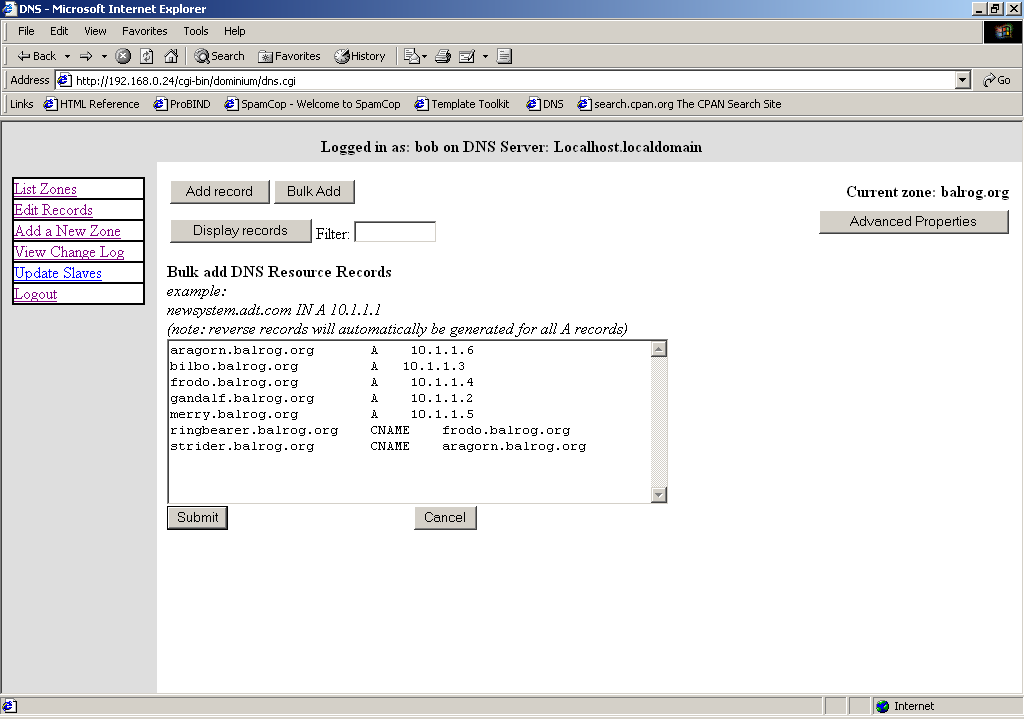The image size is (1024, 719).
Task: Open the History toolbar button
Action: [x=360, y=56]
